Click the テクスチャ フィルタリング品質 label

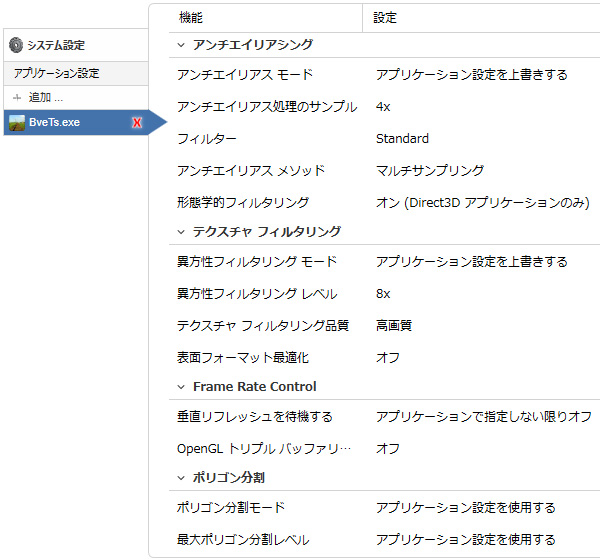(x=262, y=326)
